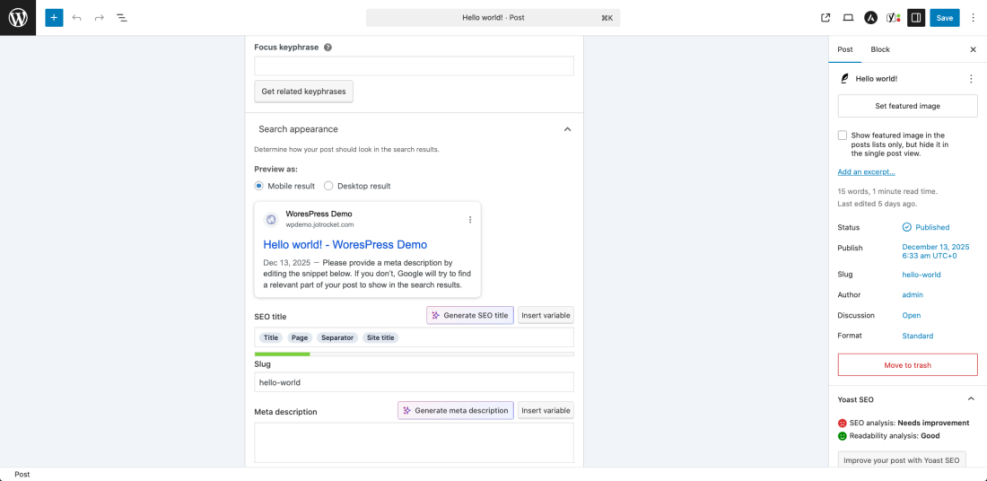Click the Add an excerpt link
The image size is (987, 481).
click(x=866, y=172)
